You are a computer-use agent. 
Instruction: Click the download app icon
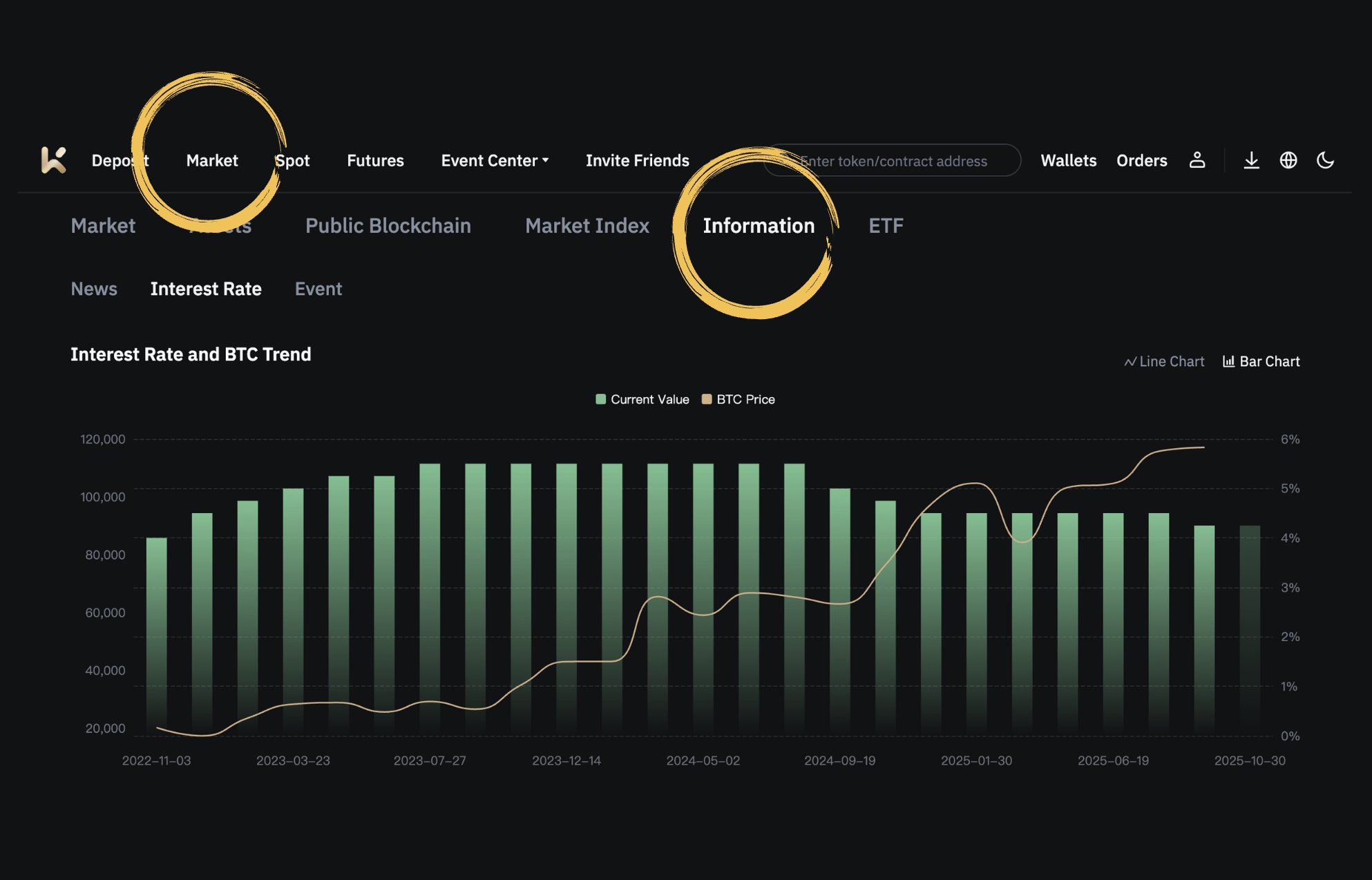pos(1251,160)
